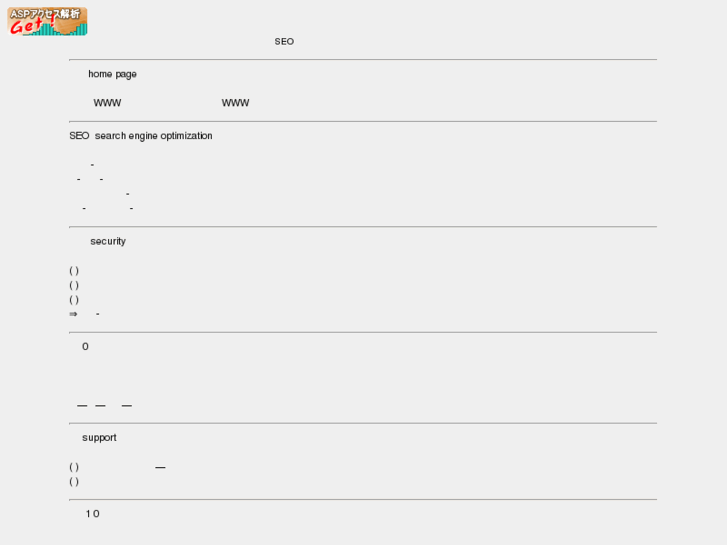Select the "home page" heading text
The height and width of the screenshot is (545, 727).
pyautogui.click(x=112, y=74)
